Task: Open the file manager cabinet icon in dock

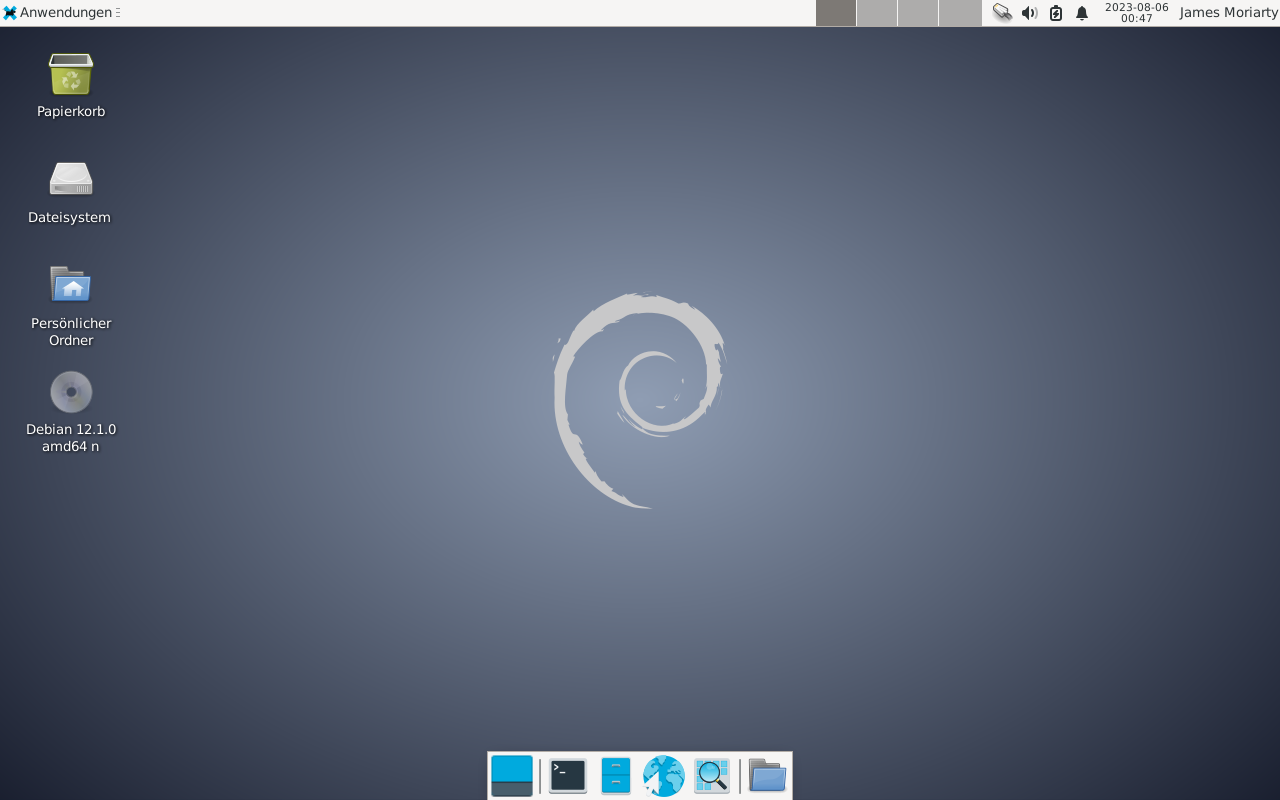Action: pos(616,776)
